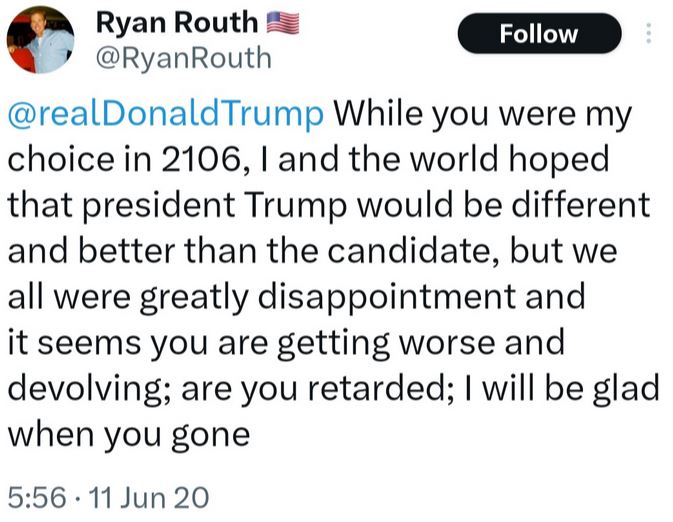Open the @RyanRouth handle link

[x=182, y=57]
